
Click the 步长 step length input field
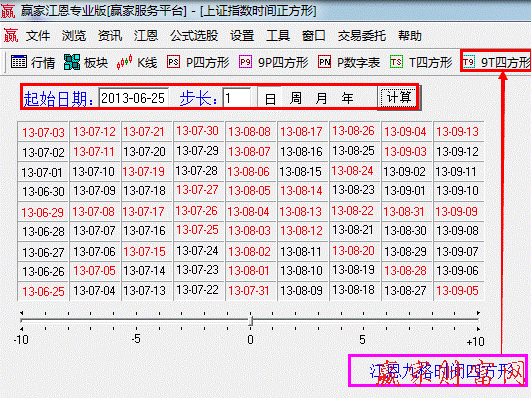pos(236,98)
